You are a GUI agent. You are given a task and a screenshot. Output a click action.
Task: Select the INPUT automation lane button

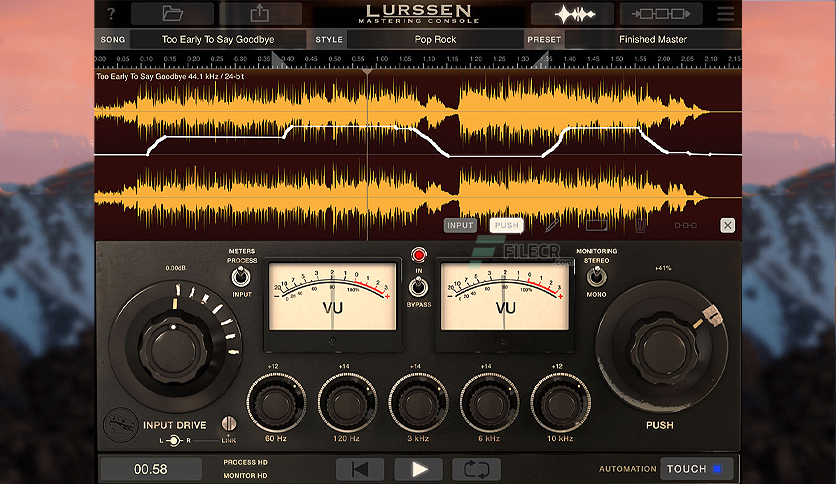tap(460, 225)
